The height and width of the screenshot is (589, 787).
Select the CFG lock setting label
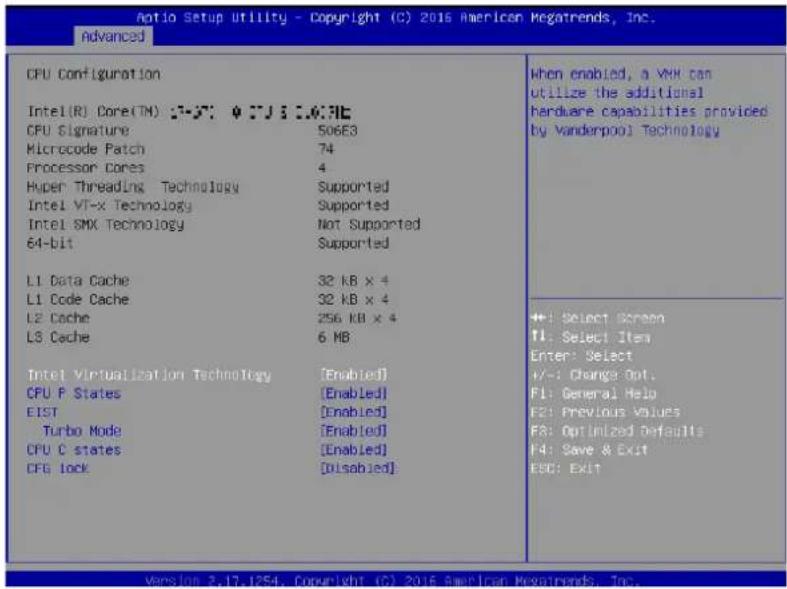tap(58, 468)
